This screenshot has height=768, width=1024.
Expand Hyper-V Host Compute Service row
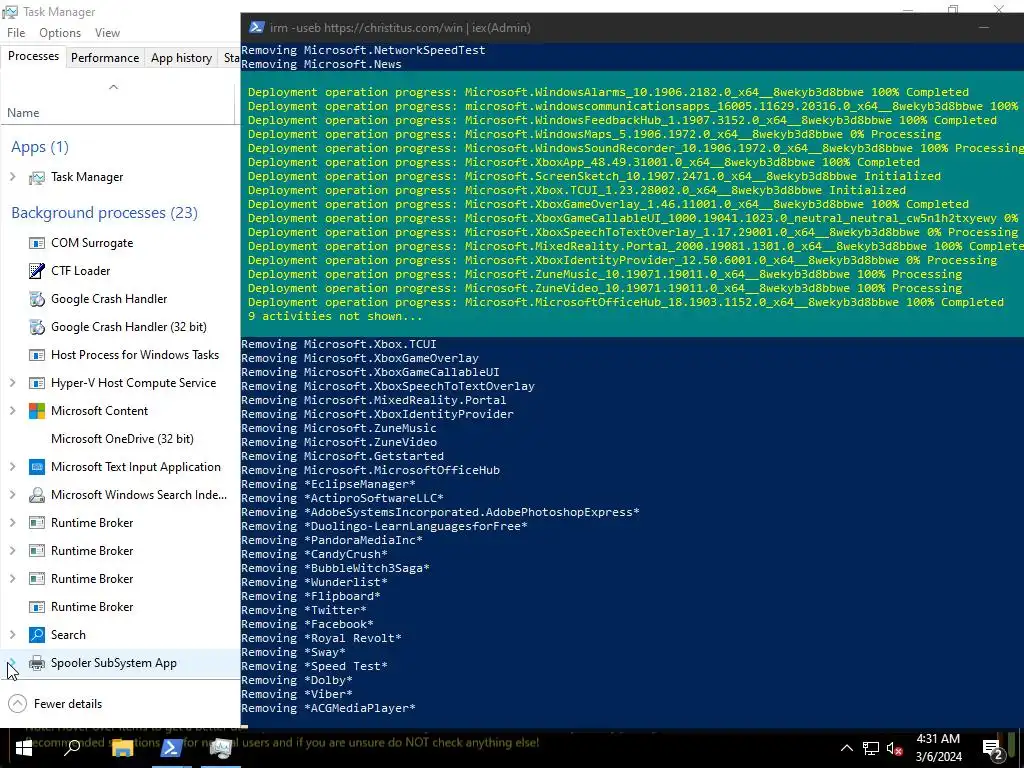pos(12,383)
